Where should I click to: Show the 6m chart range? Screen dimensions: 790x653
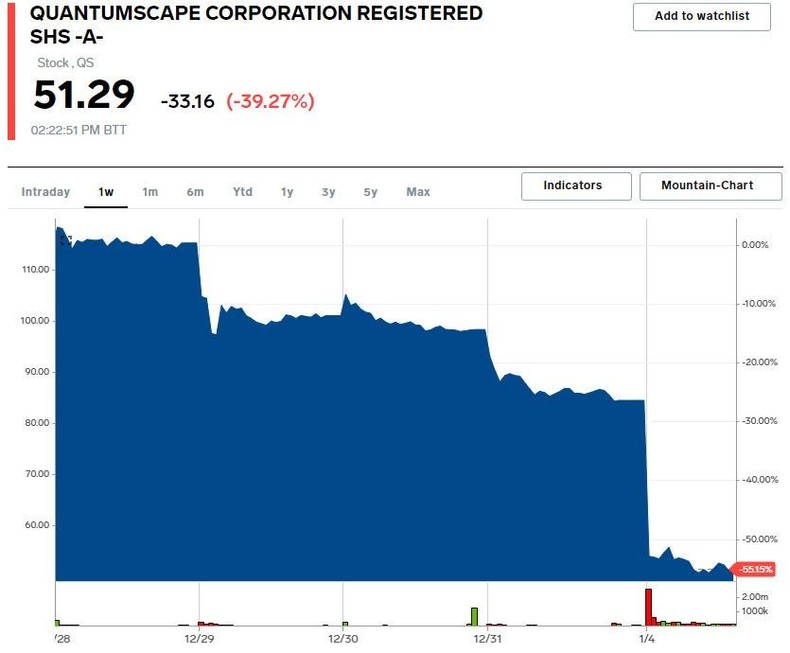coord(195,192)
